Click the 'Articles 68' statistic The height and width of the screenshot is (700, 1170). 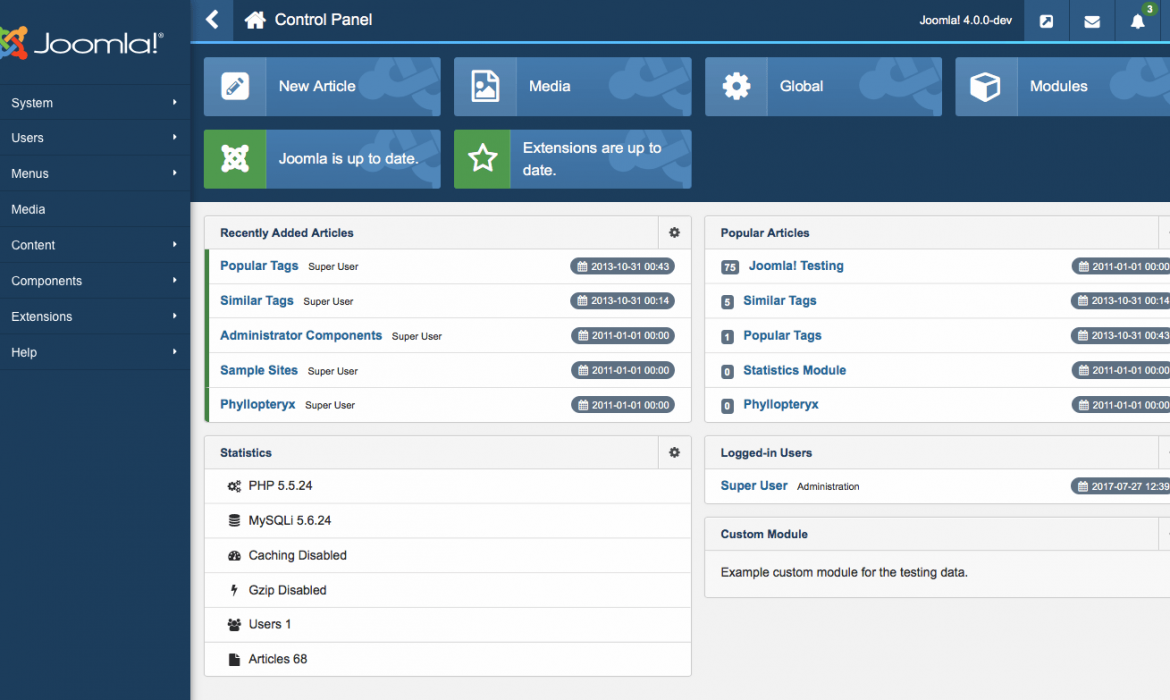(x=278, y=659)
